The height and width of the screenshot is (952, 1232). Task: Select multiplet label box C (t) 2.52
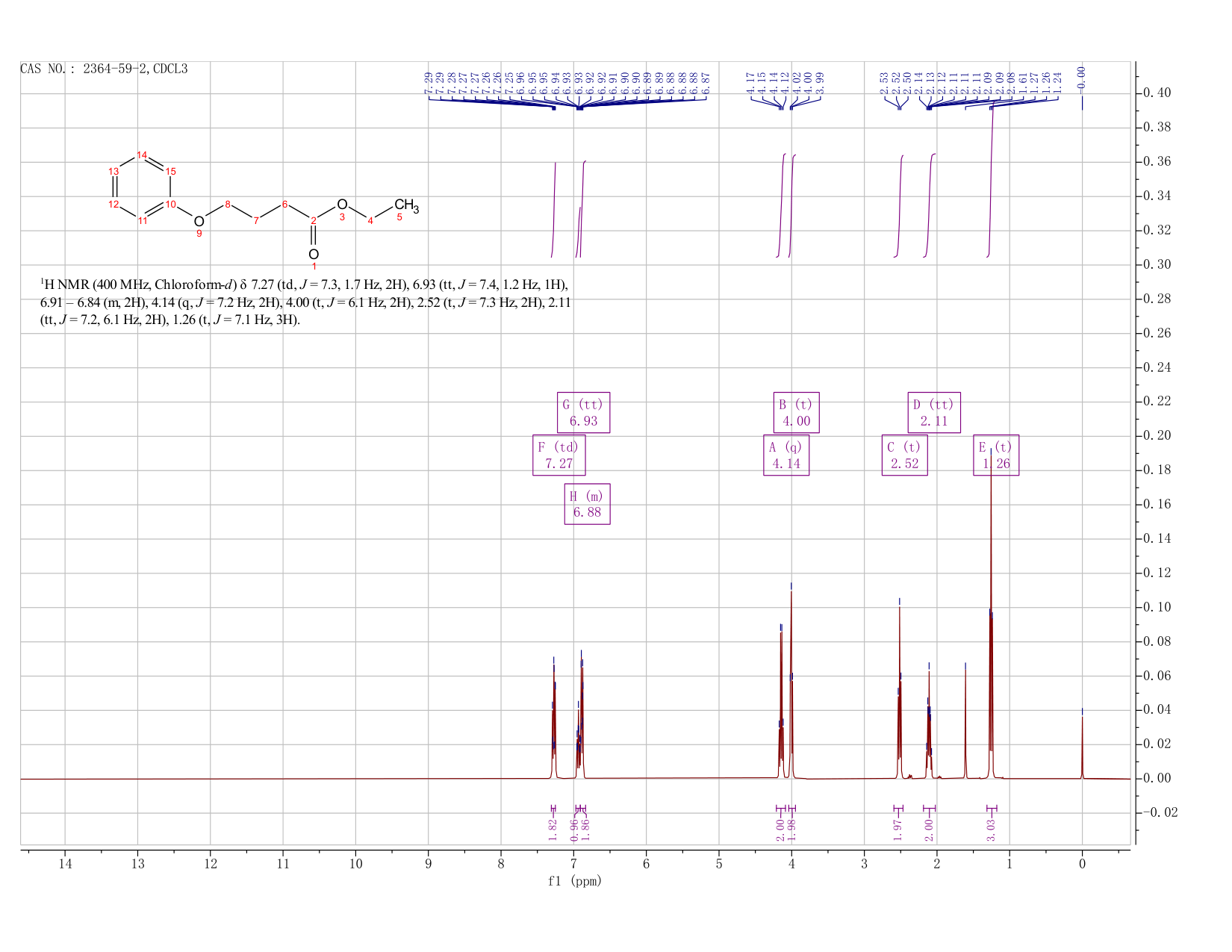pyautogui.click(x=904, y=455)
